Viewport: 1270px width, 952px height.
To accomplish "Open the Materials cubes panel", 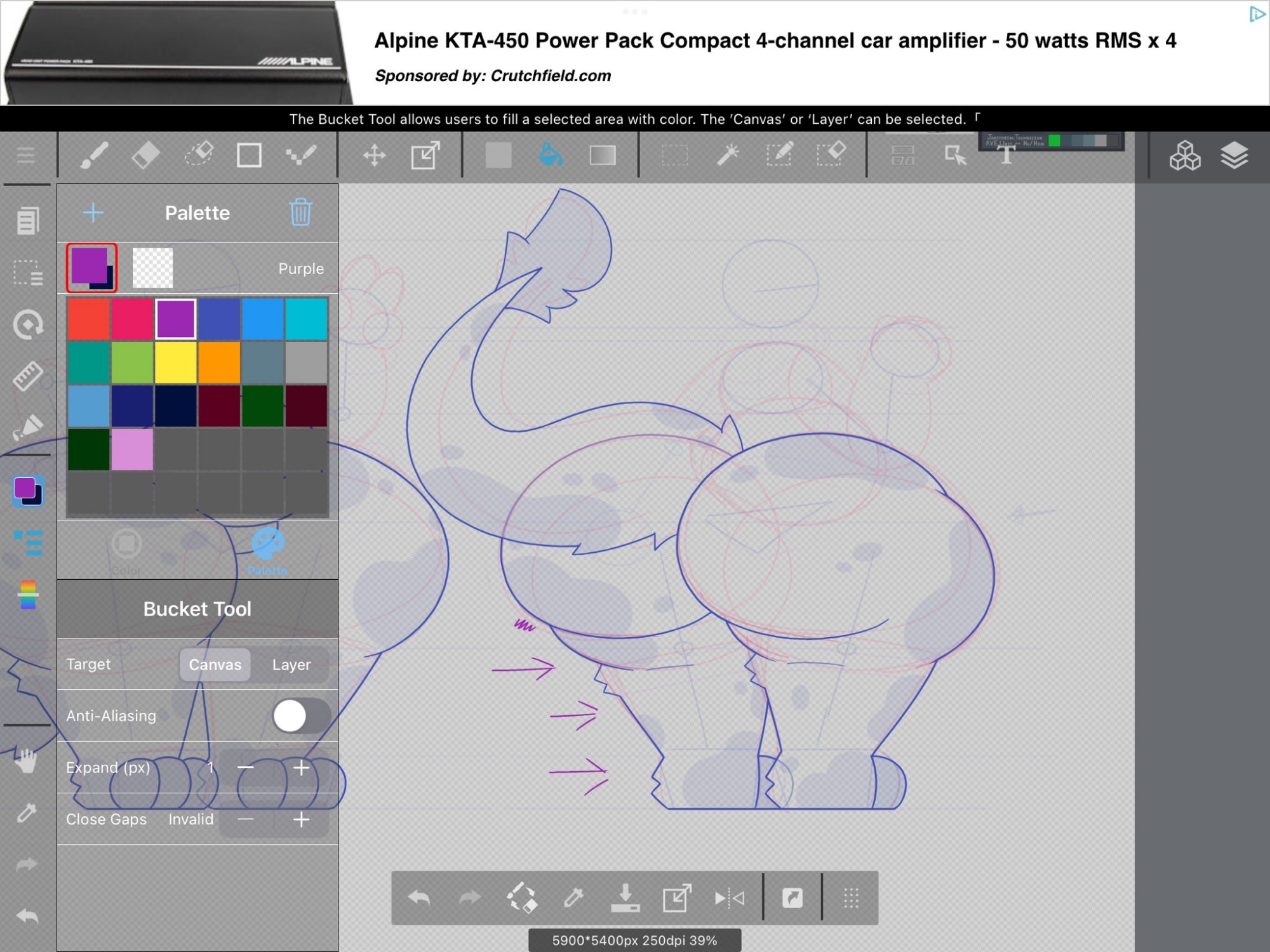I will [1185, 155].
